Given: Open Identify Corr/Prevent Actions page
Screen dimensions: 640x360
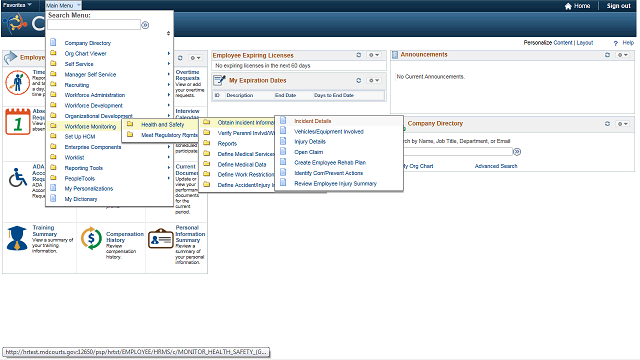Looking at the screenshot, I should [x=329, y=173].
